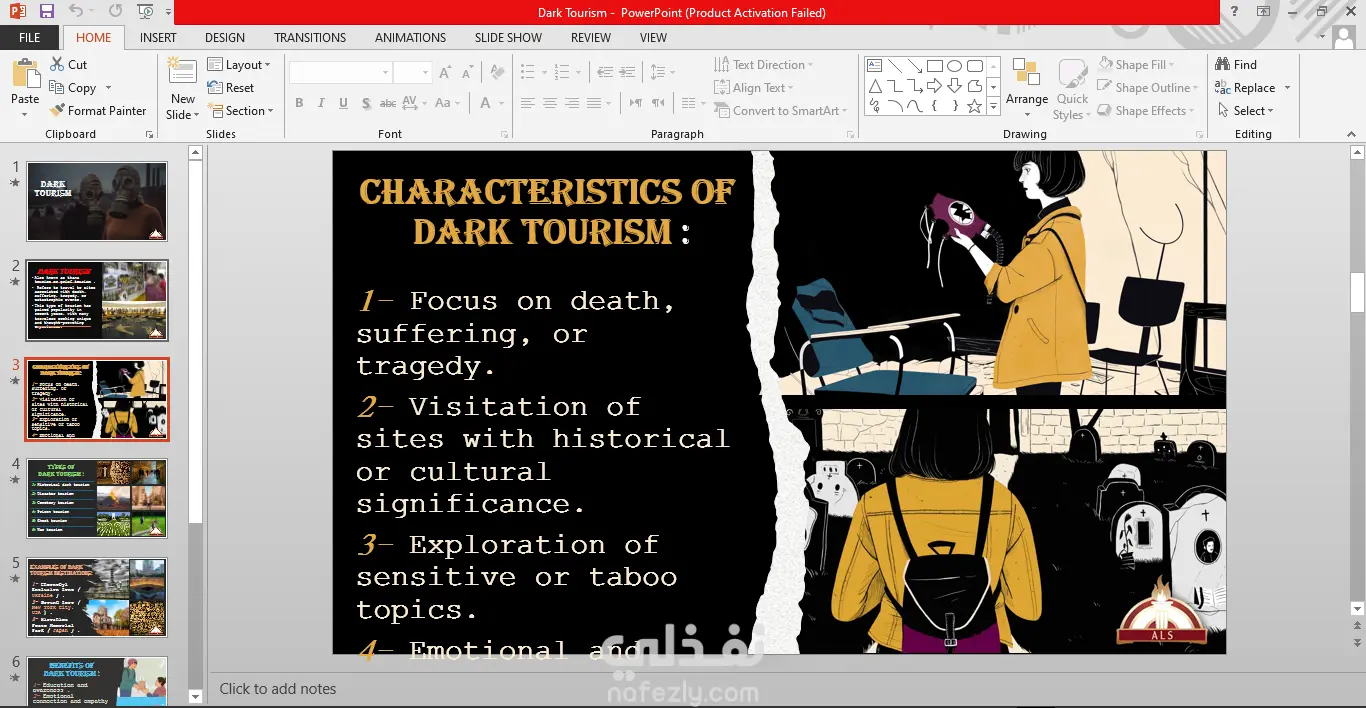Toggle Italic formatting
Viewport: 1366px width, 708px height.
321,103
